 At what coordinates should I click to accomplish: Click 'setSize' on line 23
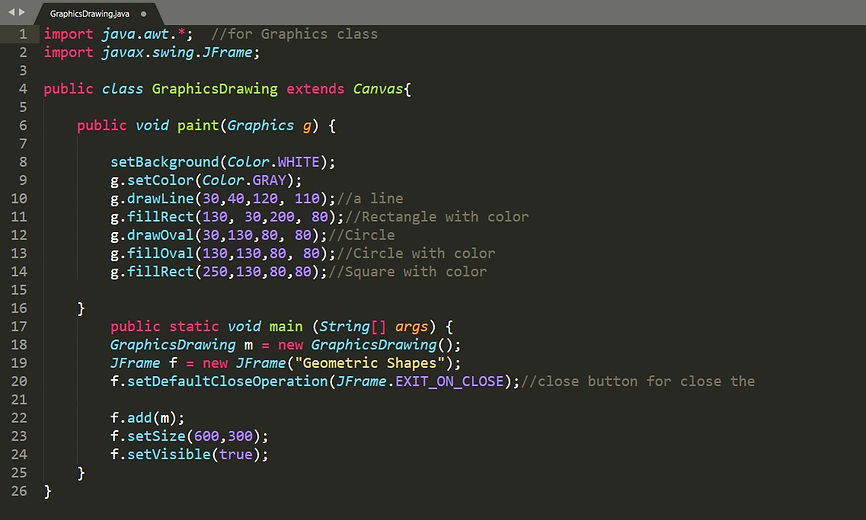pos(156,436)
